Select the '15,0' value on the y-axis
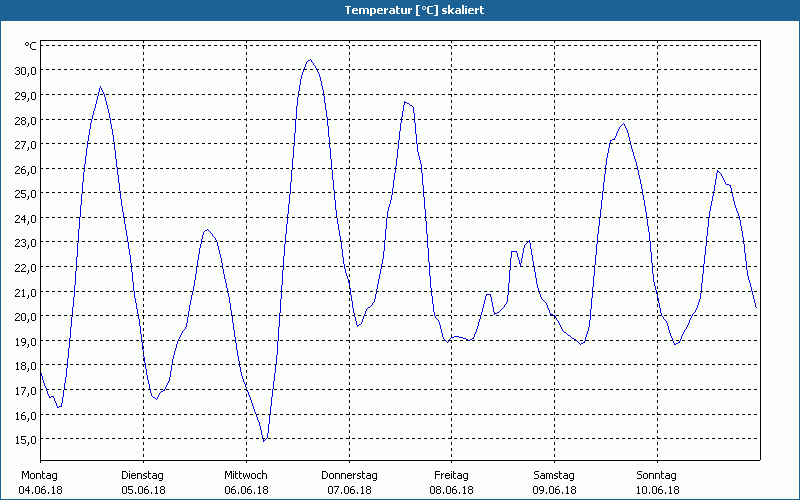800x500 pixels. [x=24, y=440]
